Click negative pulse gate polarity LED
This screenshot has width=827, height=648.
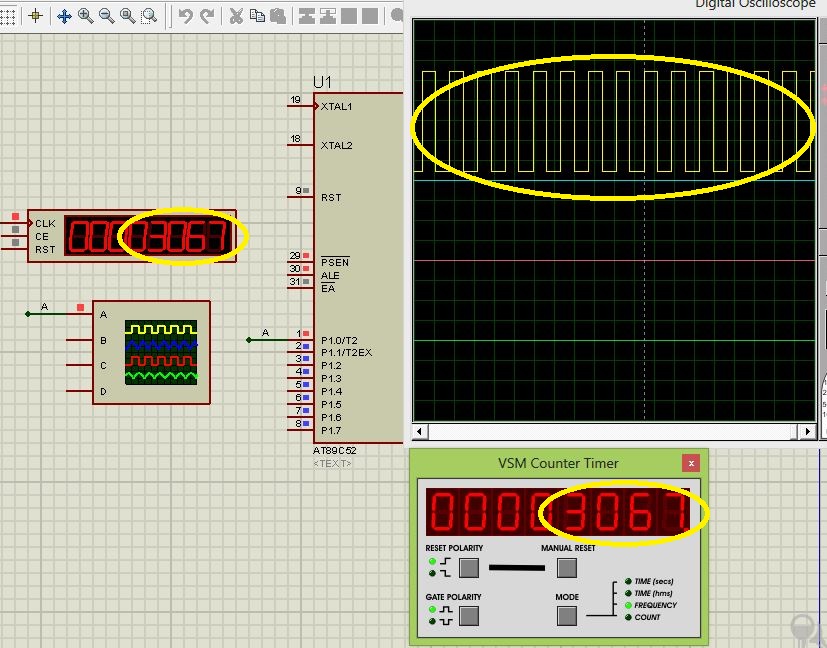pos(432,622)
